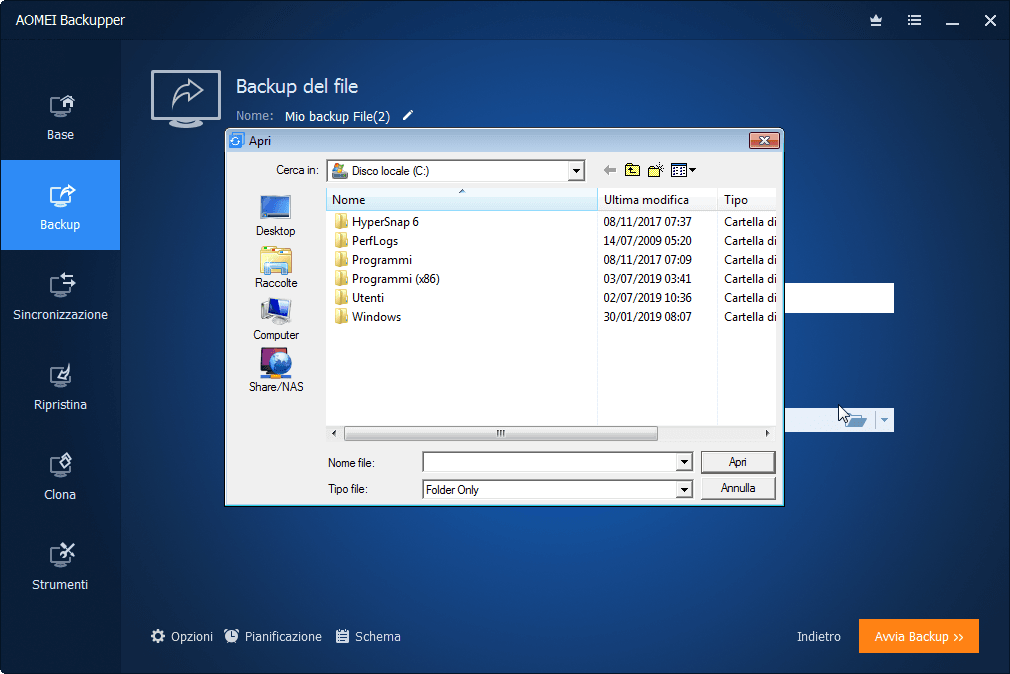Minimize the AOMEI Backupper window
Screen dimensions: 1010x674
[952, 21]
